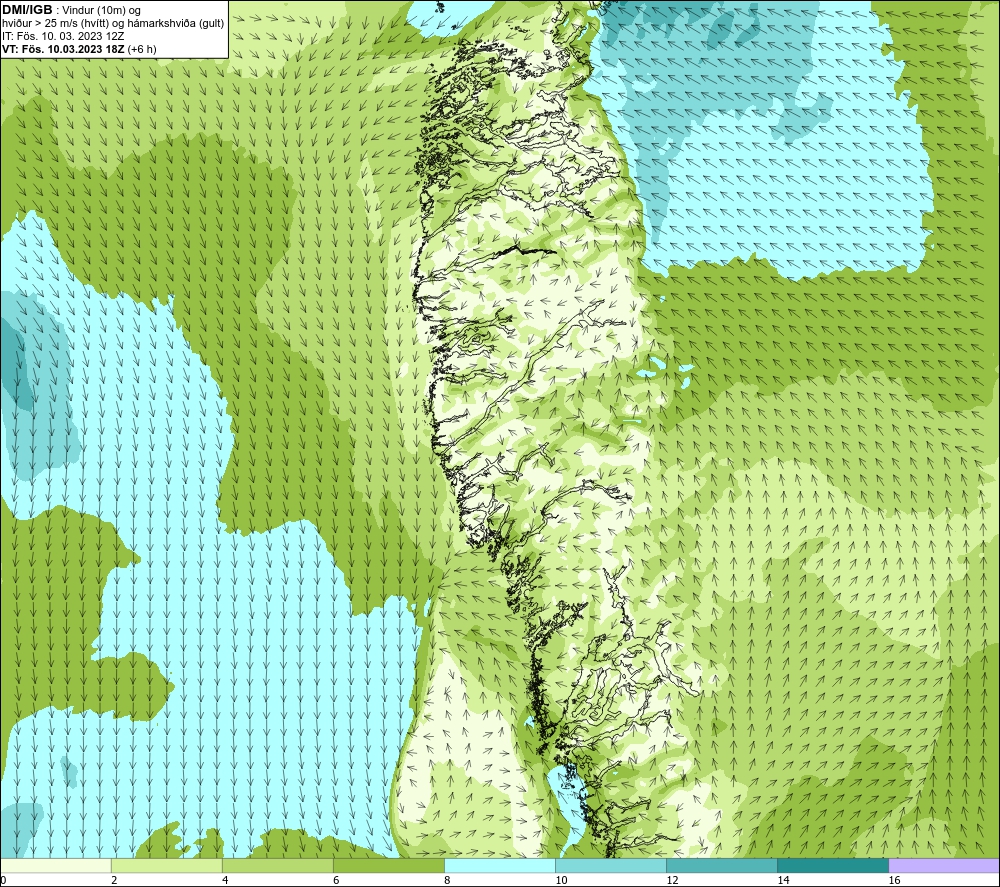This screenshot has width=1000, height=887.
Task: Pick the dark teal 14–16 m/s swatch
Action: pyautogui.click(x=832, y=865)
